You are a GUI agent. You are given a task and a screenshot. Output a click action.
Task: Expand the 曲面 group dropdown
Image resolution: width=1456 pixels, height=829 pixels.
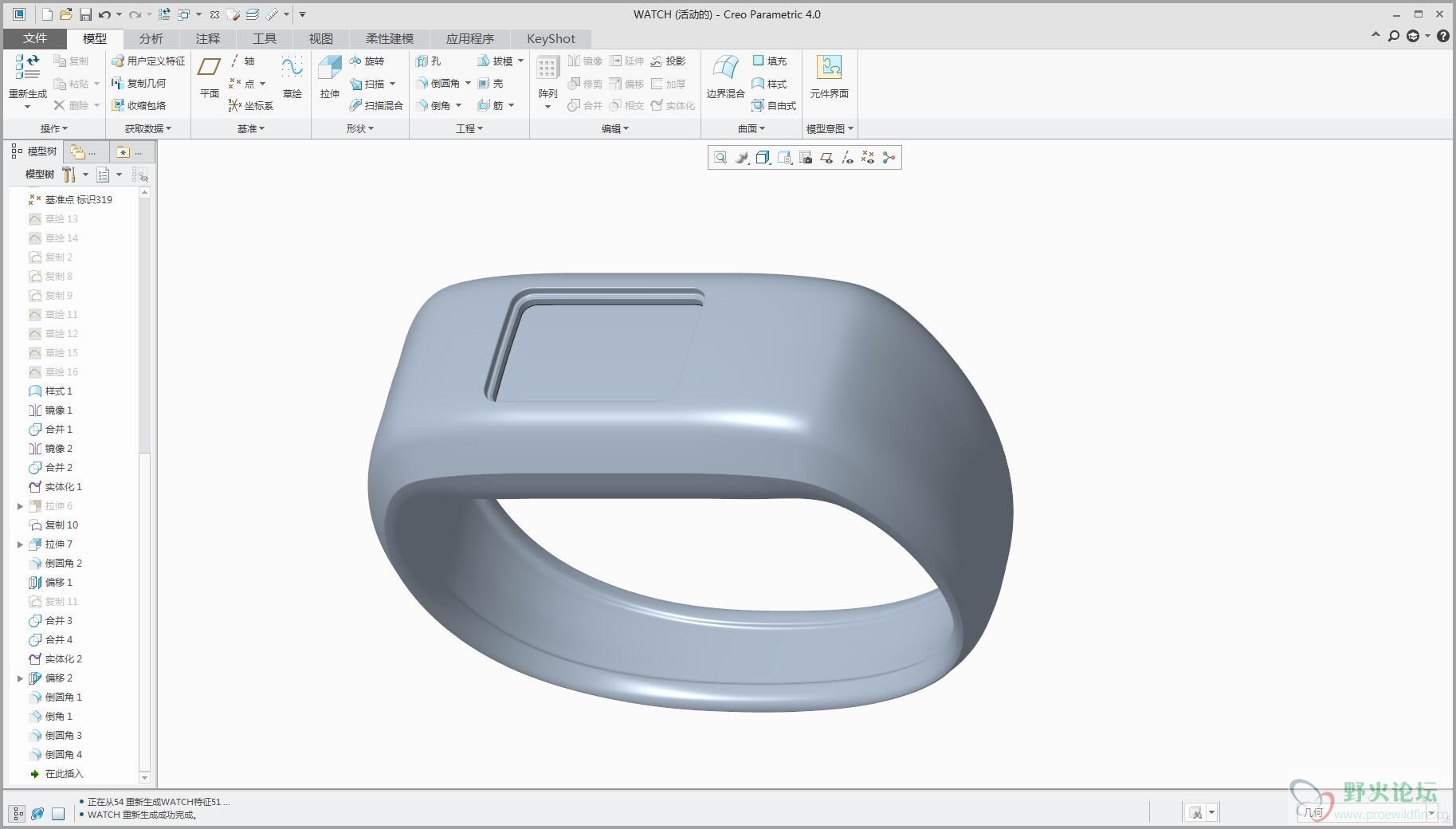(752, 128)
